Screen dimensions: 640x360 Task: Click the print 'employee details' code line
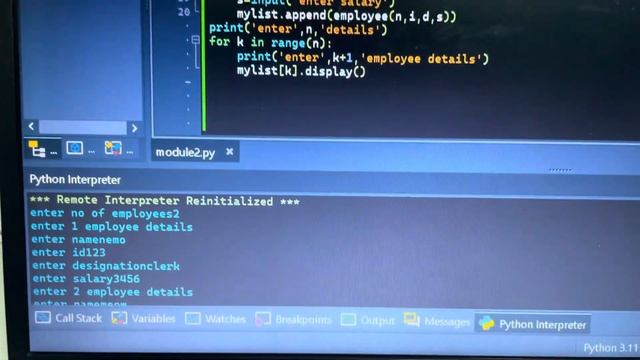(362, 58)
